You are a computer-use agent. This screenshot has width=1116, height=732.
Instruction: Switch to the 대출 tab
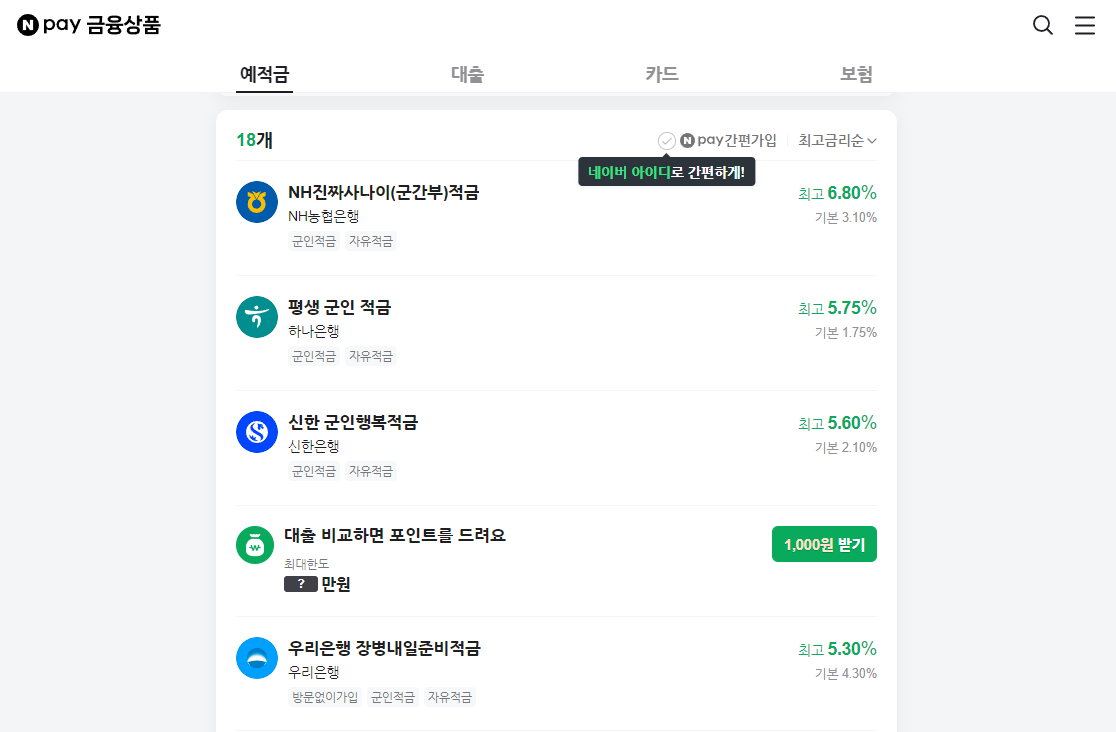point(467,73)
